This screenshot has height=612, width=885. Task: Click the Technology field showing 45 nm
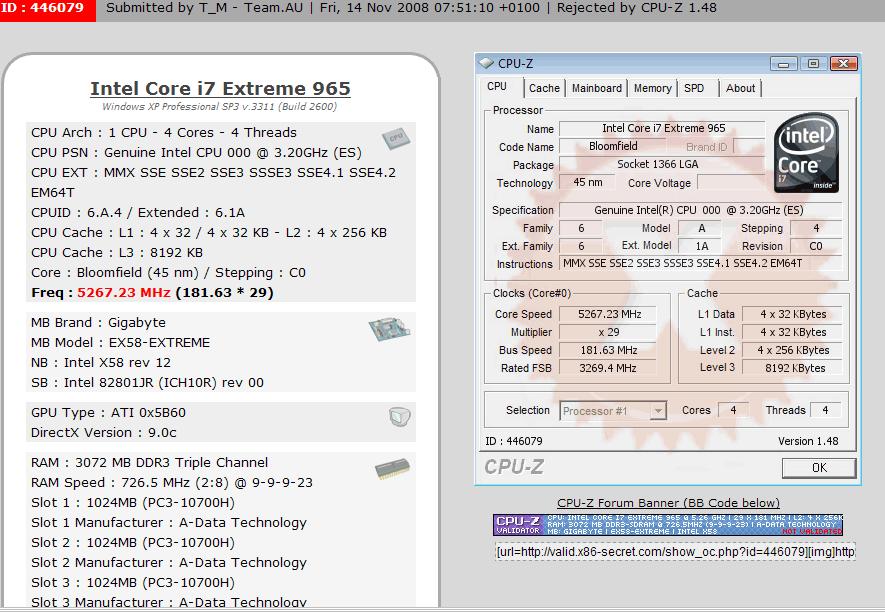click(x=588, y=182)
